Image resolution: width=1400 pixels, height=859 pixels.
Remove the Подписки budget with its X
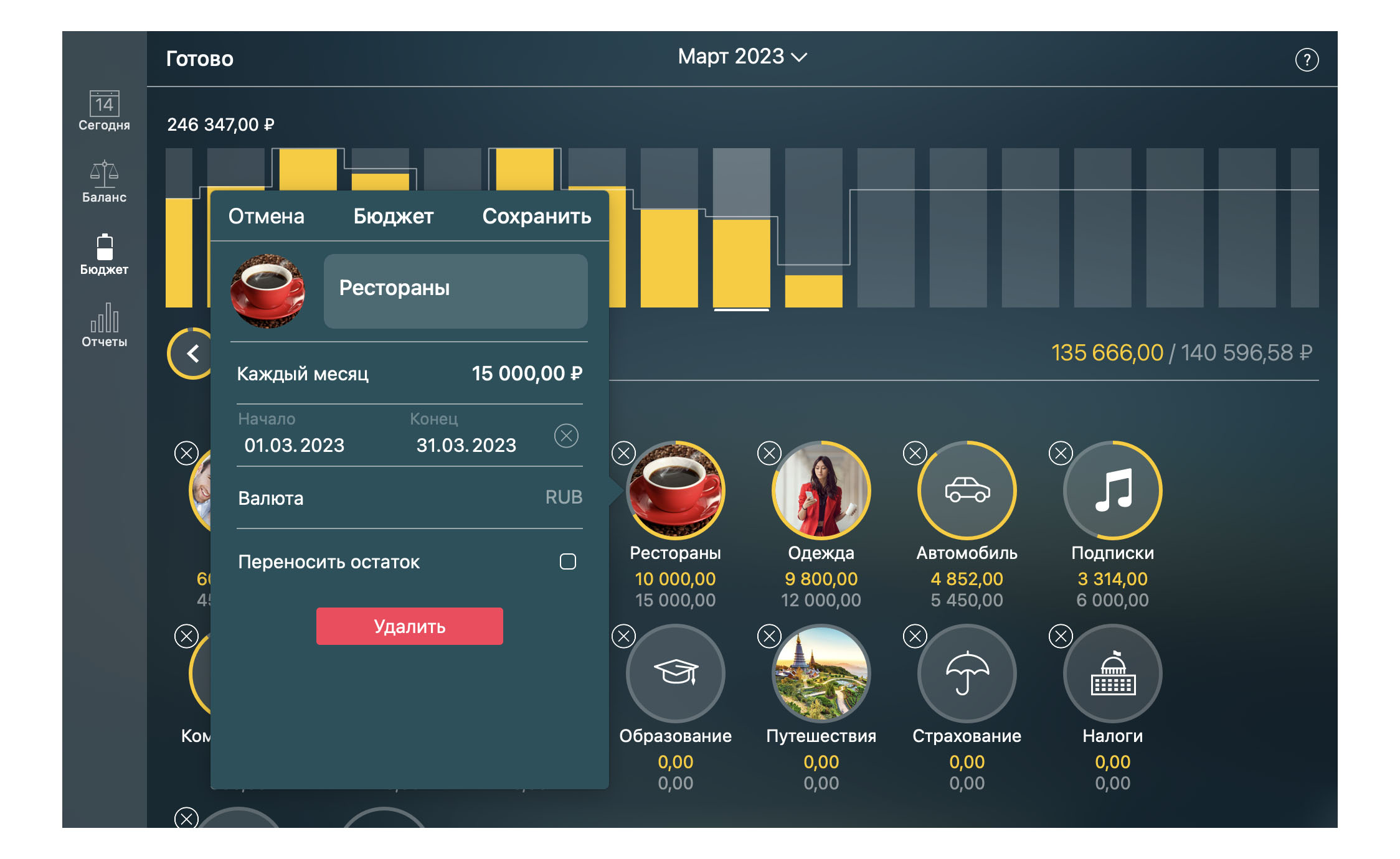[1061, 453]
